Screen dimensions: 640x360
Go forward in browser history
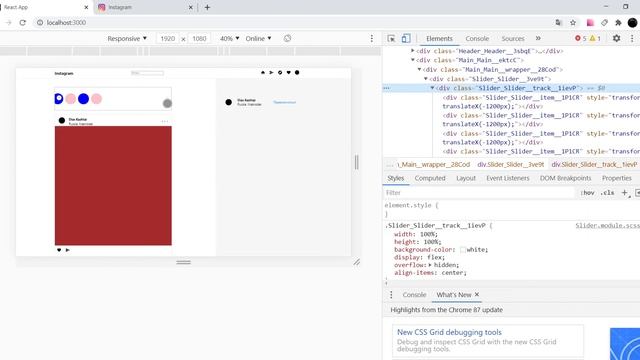point(8,22)
